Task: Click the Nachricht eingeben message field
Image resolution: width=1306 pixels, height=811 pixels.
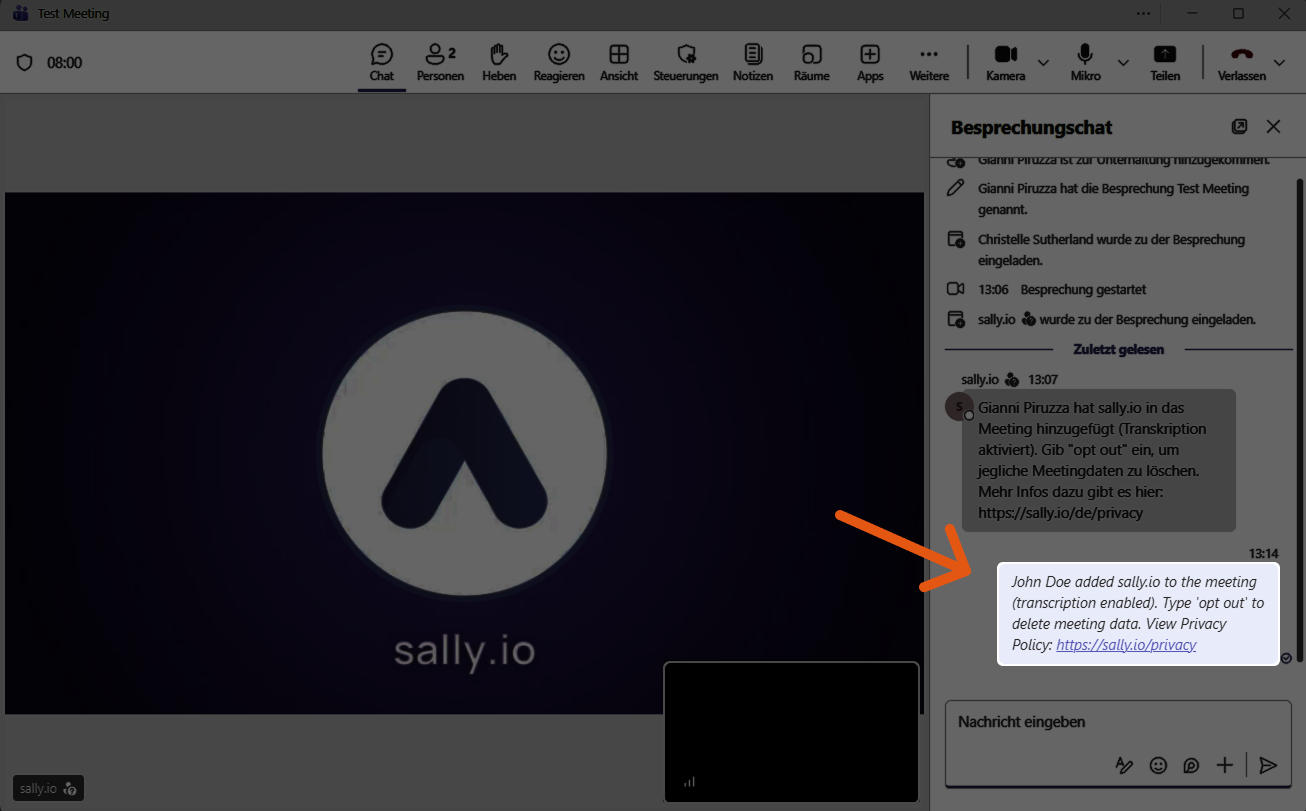Action: pos(1100,722)
